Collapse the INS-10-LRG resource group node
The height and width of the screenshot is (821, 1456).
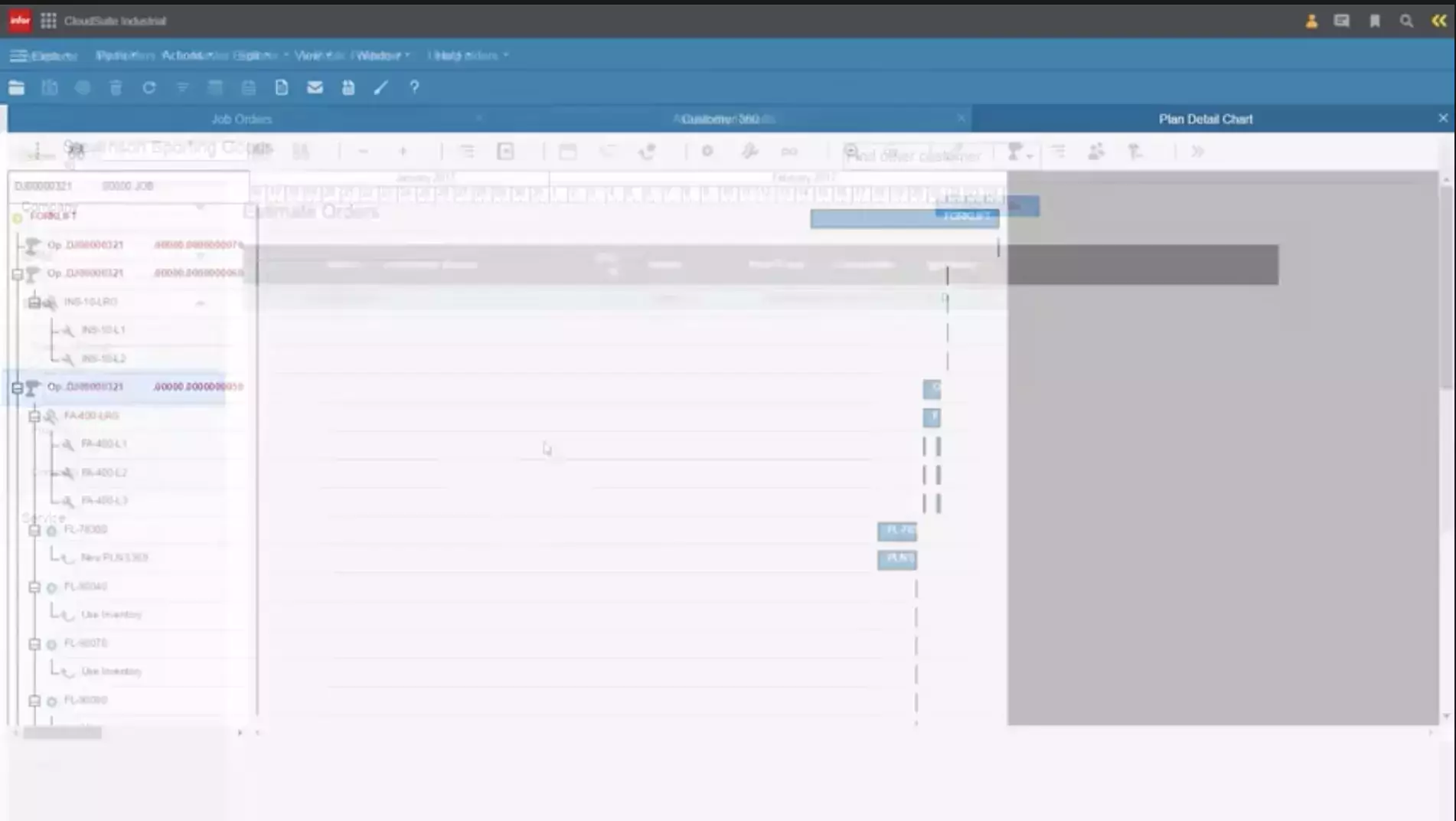click(34, 301)
